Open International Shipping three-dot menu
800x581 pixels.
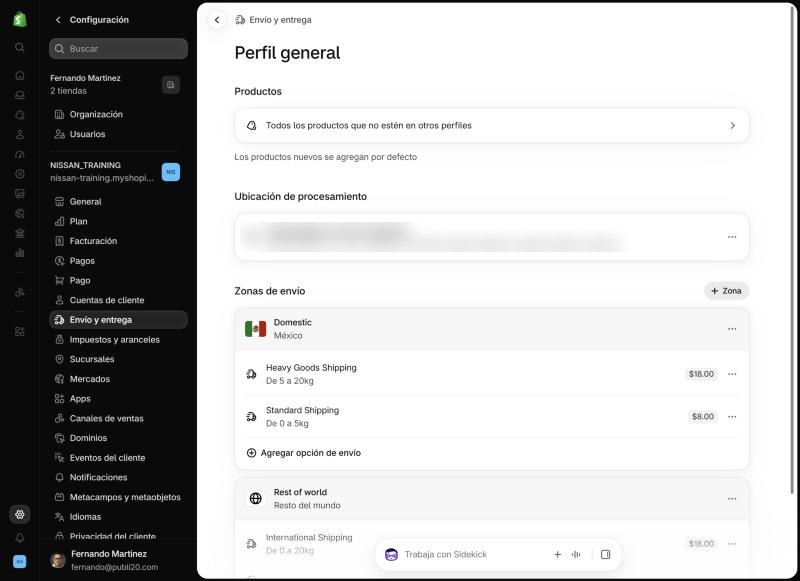pyautogui.click(x=732, y=544)
